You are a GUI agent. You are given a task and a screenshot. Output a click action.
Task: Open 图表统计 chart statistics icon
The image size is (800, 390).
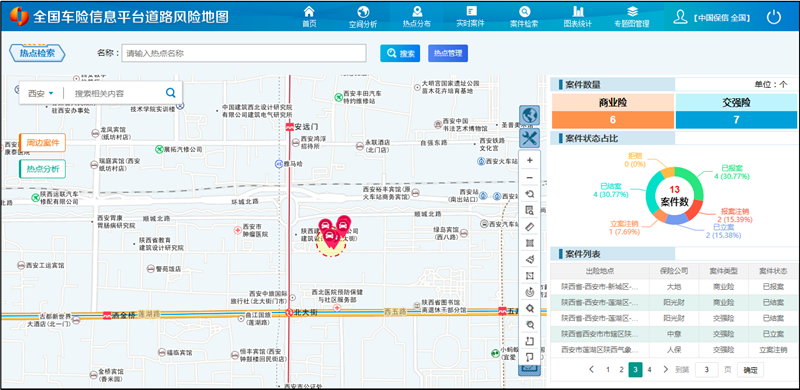coord(578,16)
